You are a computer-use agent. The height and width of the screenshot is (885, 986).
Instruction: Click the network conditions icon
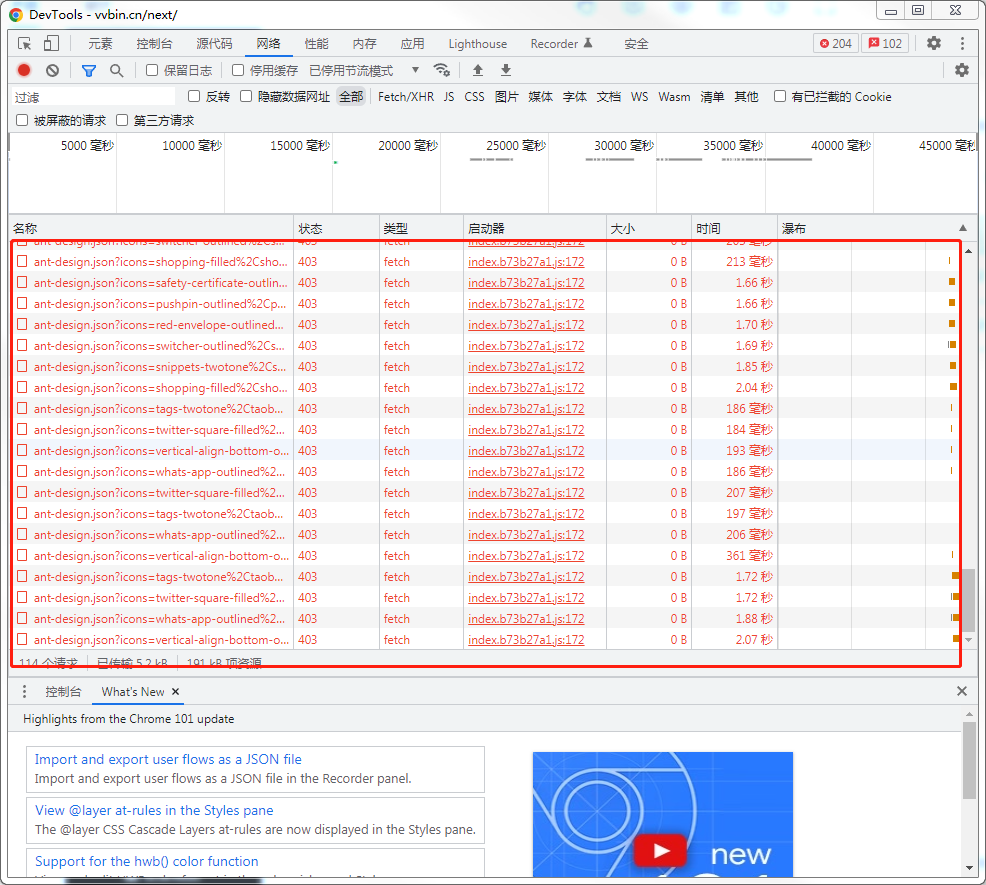[x=442, y=71]
